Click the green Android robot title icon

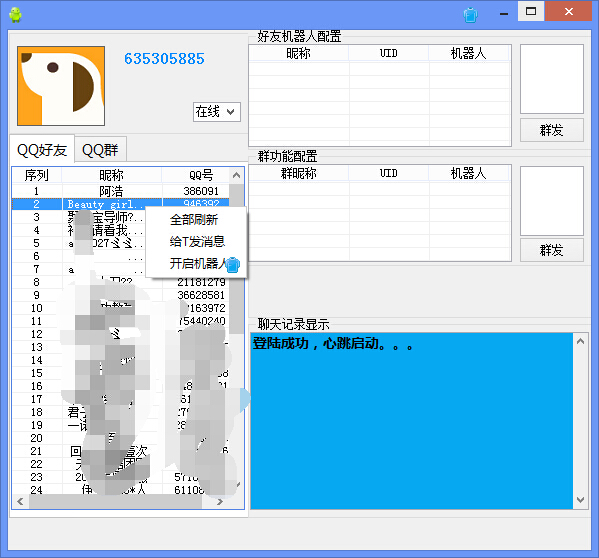[15, 15]
